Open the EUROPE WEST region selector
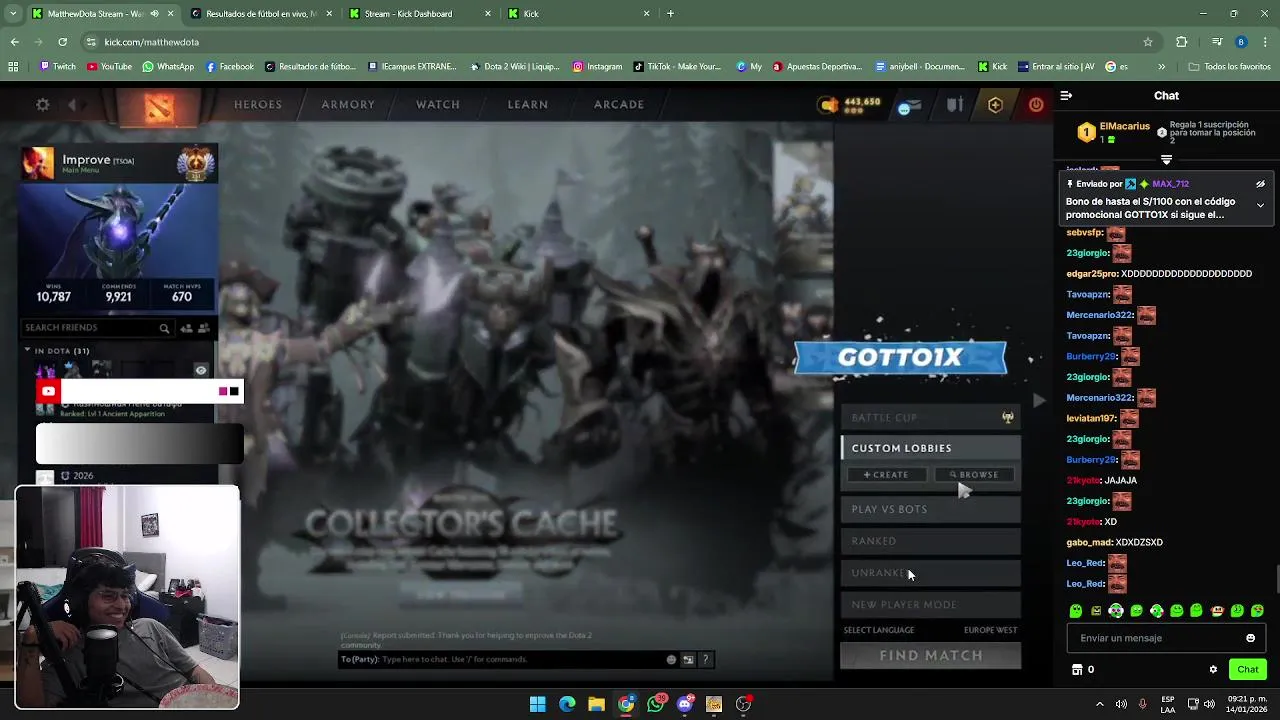 [990, 630]
